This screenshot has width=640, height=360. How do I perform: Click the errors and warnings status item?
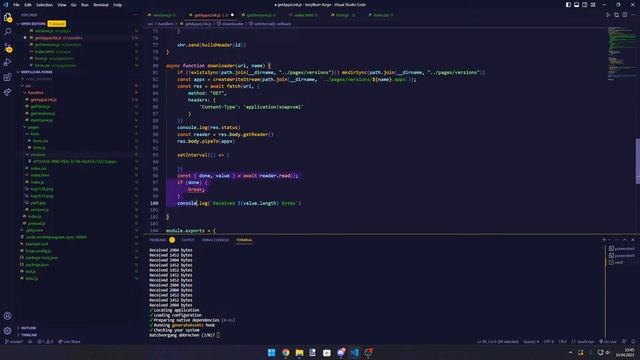tap(45, 342)
